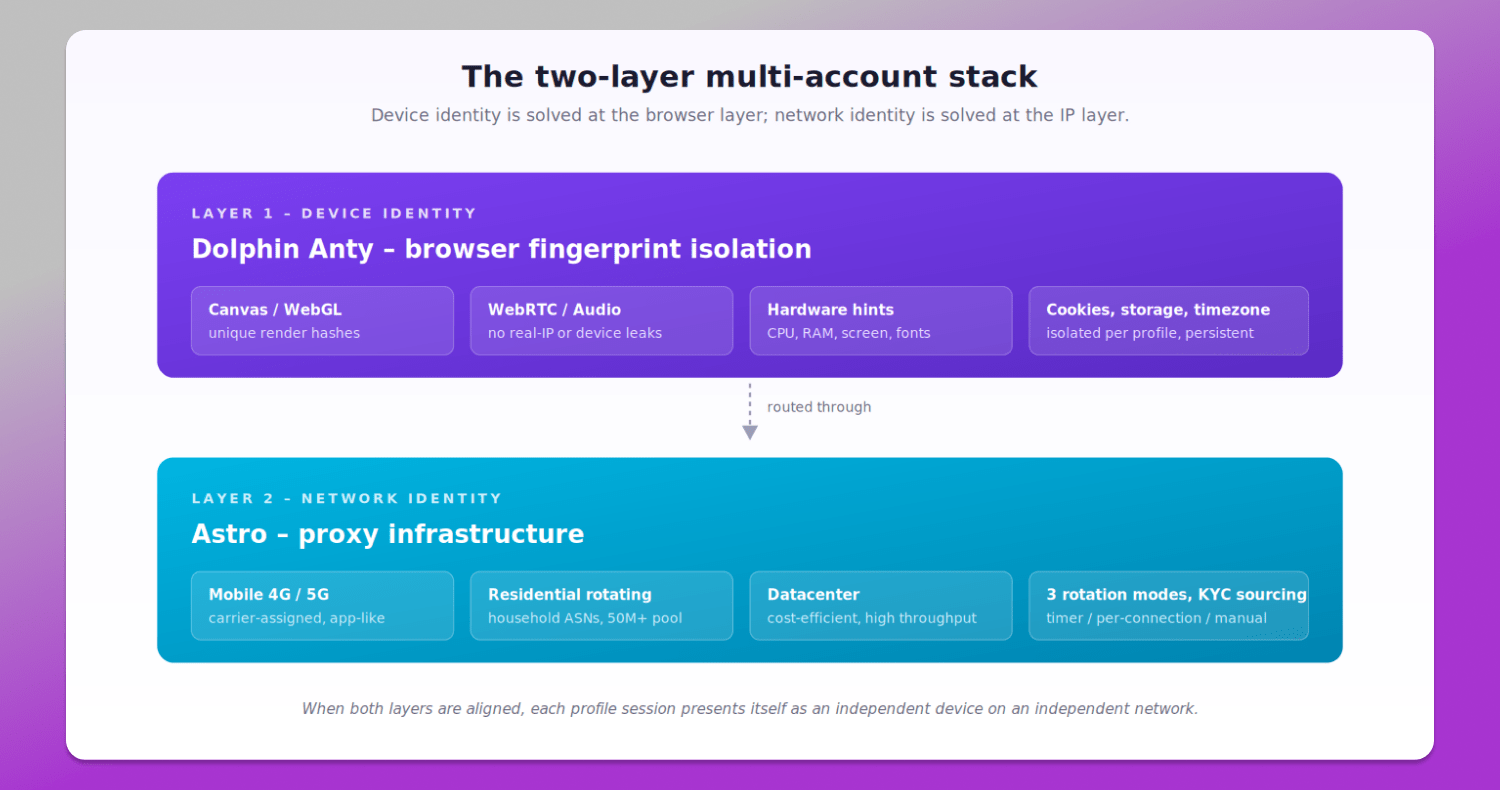This screenshot has width=1500, height=790.
Task: Select the text "cost-efficient, high throughput"
Action: click(872, 618)
